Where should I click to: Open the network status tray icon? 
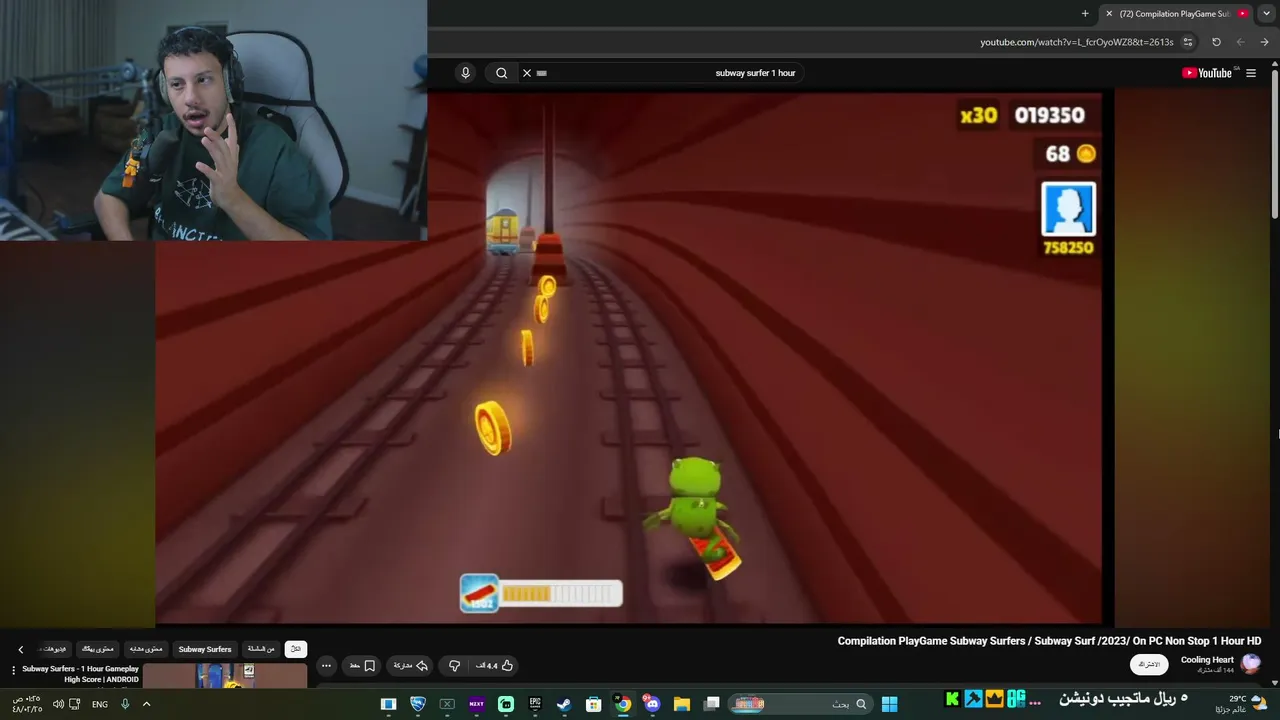click(75, 704)
